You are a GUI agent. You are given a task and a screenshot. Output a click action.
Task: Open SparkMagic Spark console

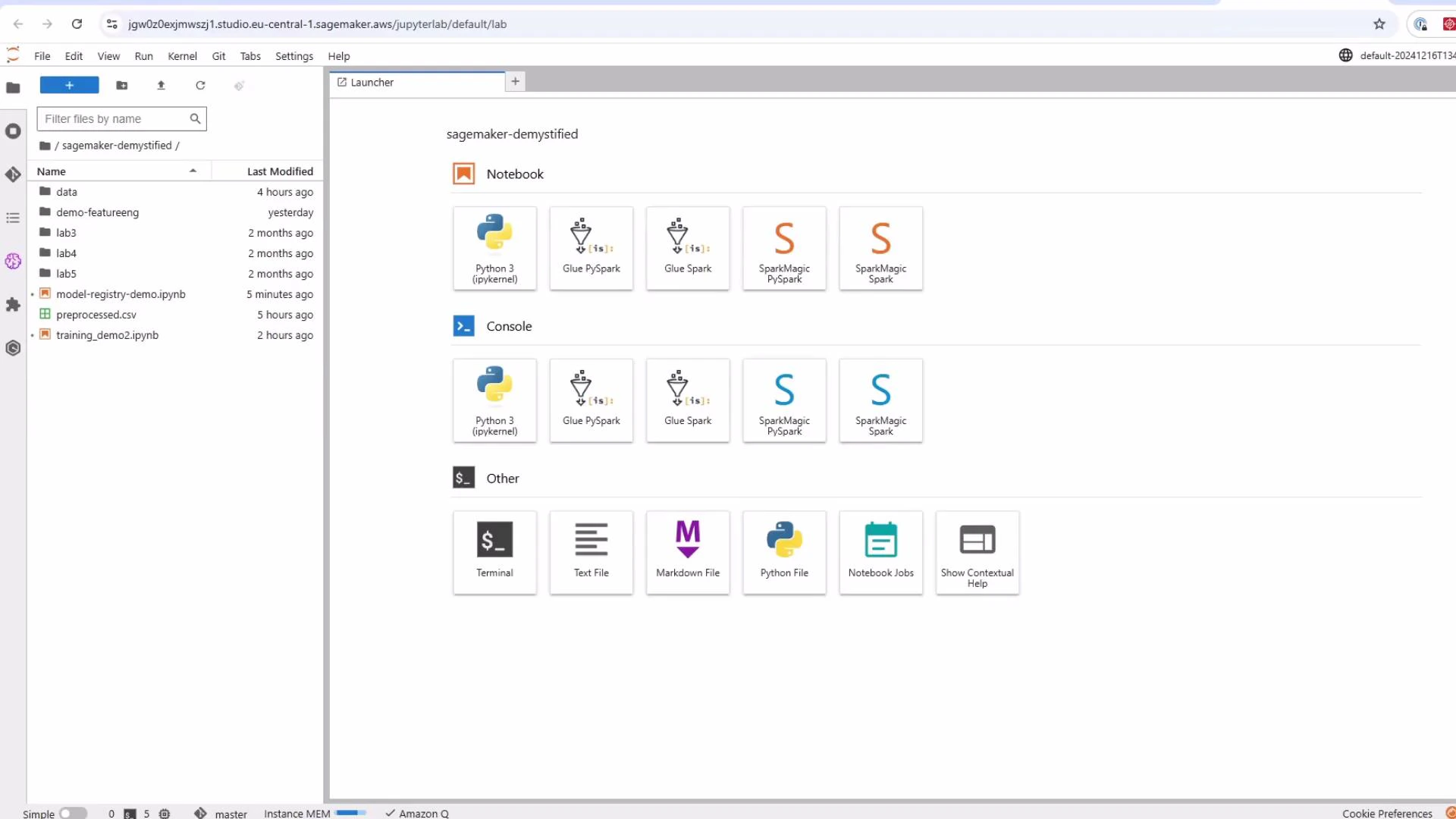tap(880, 400)
